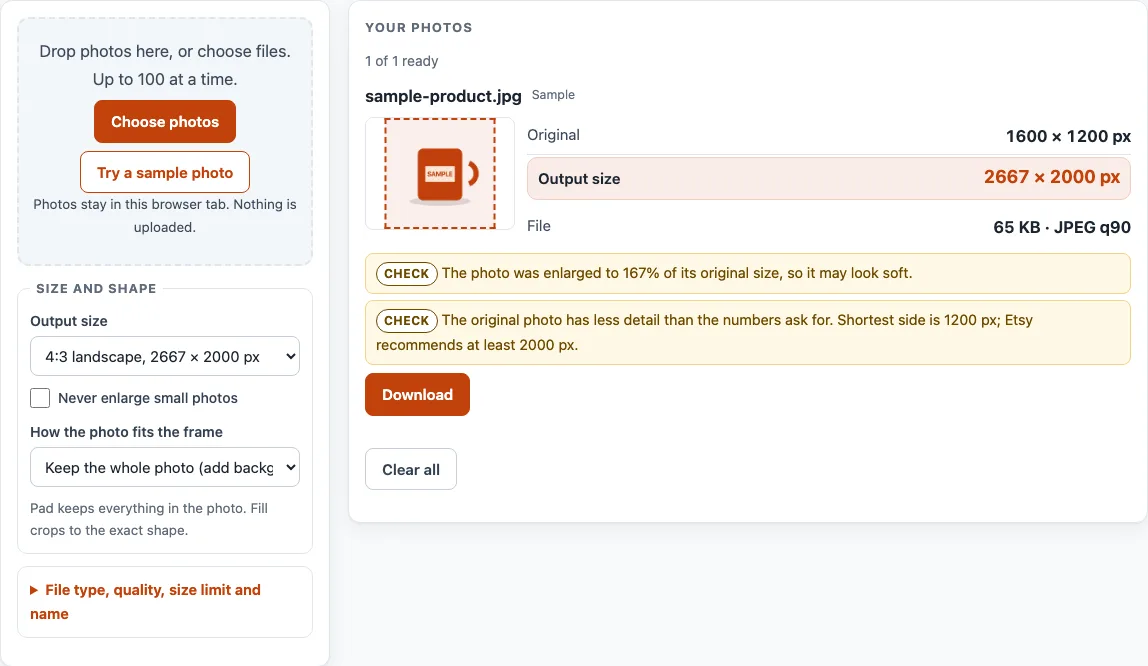Click the CHECK badge on enlarged warning
1148x666 pixels.
pyautogui.click(x=407, y=274)
